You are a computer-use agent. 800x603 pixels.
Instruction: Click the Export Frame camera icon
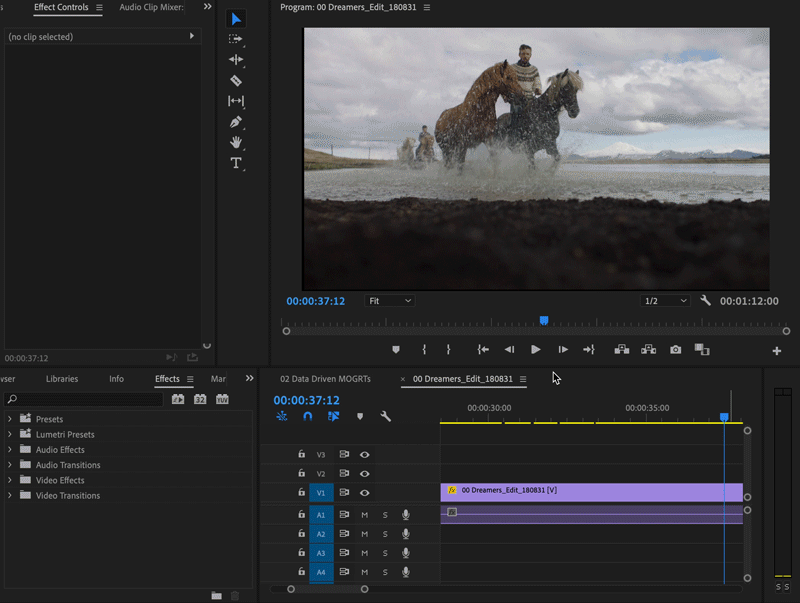pyautogui.click(x=676, y=350)
